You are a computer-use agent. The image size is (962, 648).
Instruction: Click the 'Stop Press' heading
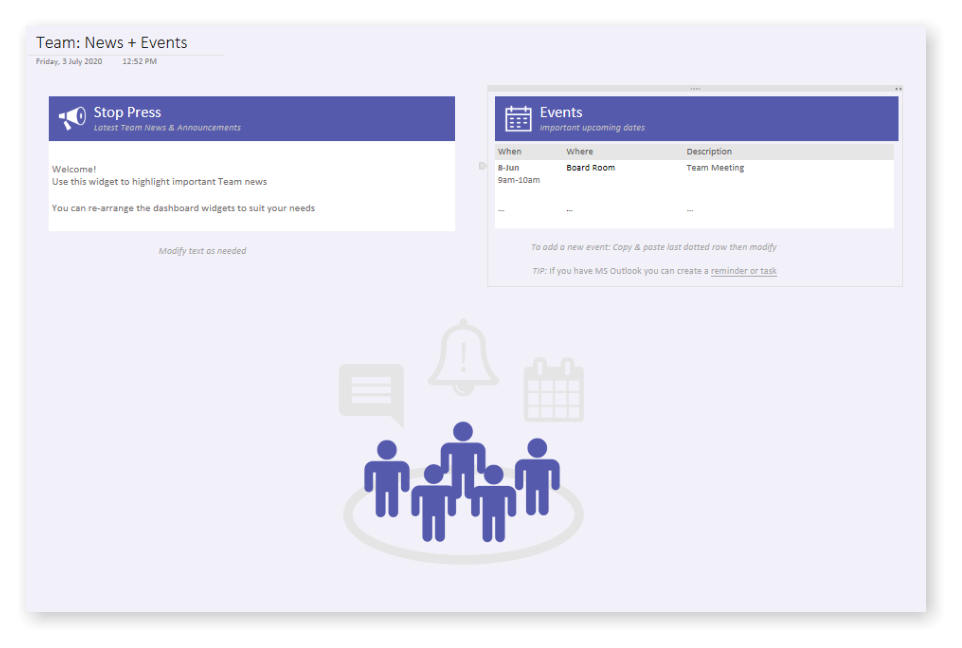pos(127,112)
